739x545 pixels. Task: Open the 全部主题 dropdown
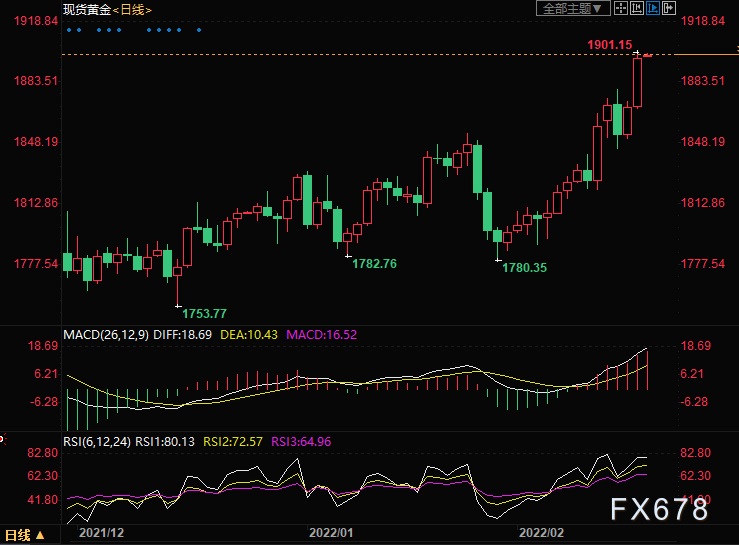coord(573,9)
